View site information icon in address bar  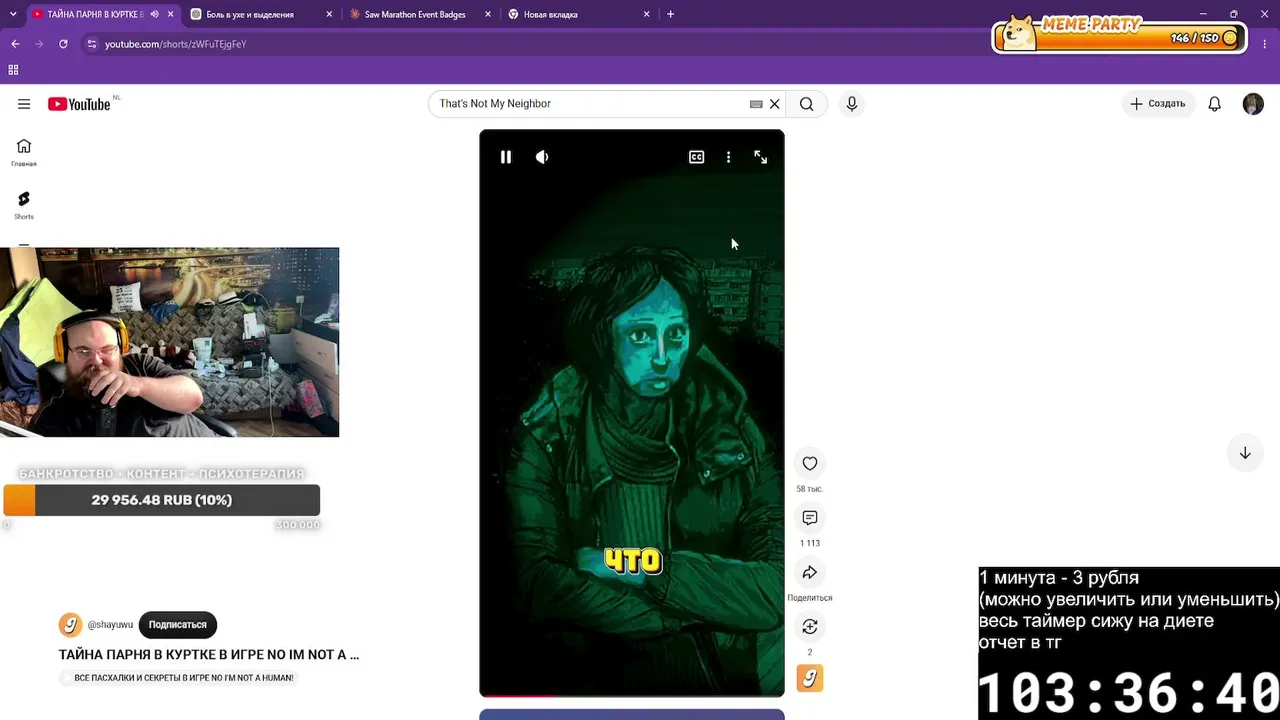92,44
